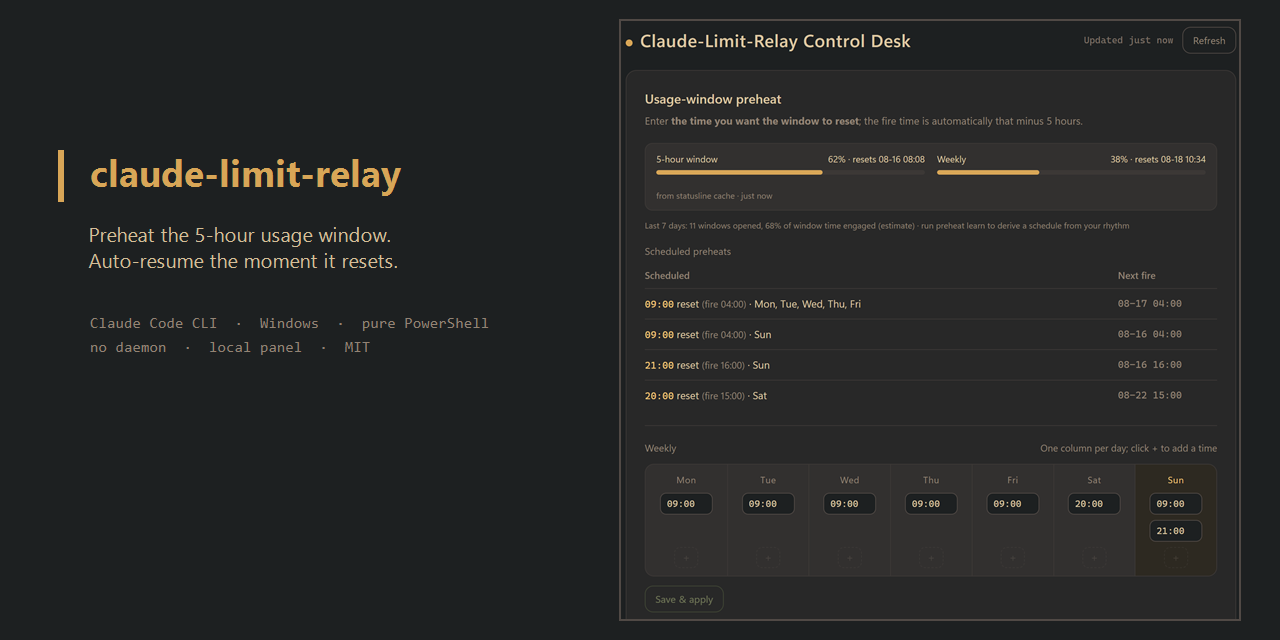Image resolution: width=1280 pixels, height=640 pixels.
Task: Click the Auto-resume the moment it resets line
Action: tap(243, 262)
